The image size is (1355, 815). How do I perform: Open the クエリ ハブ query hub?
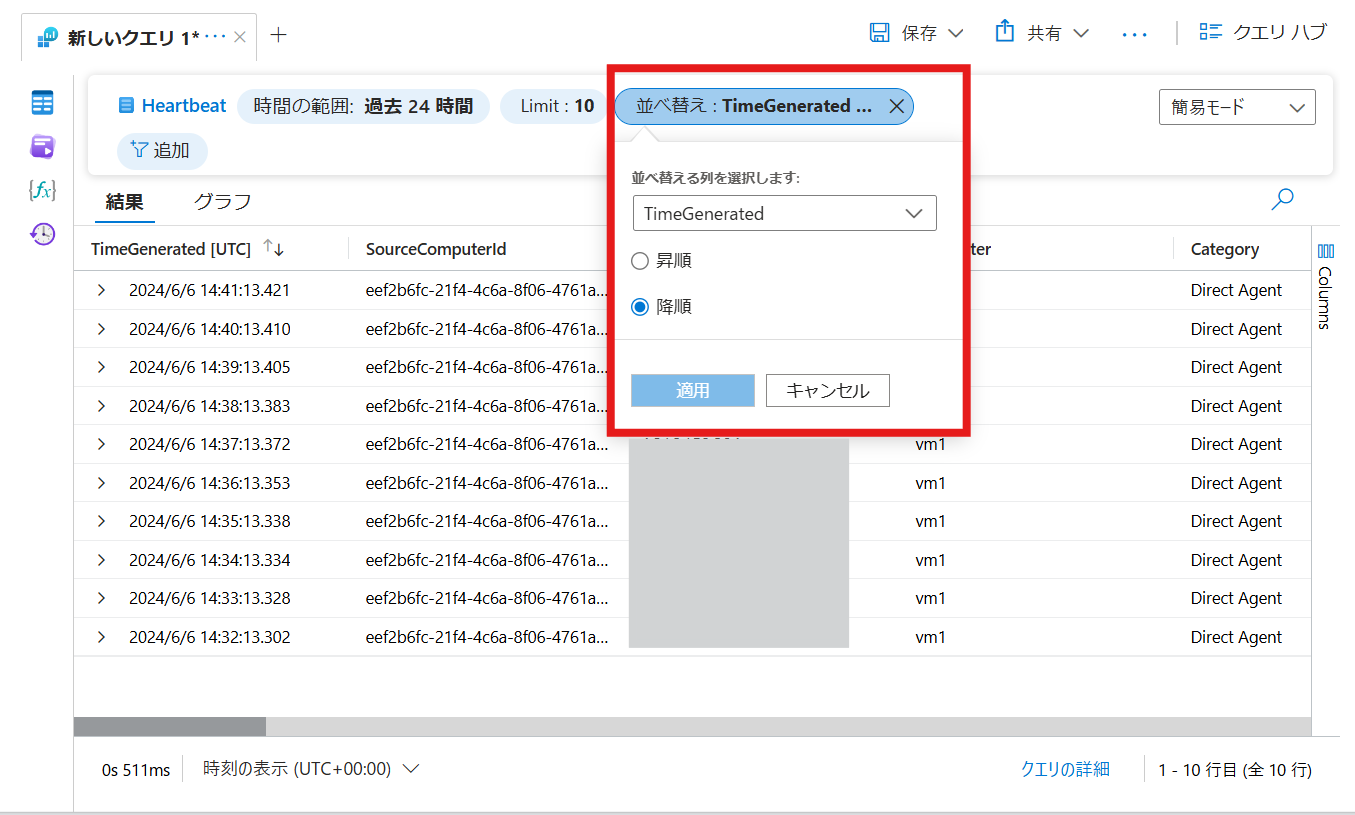[x=1263, y=32]
